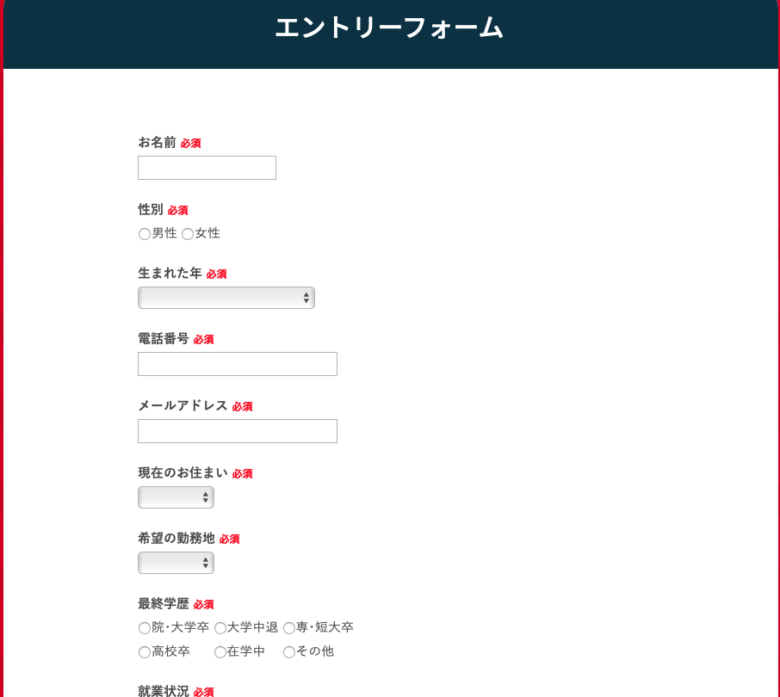Click the 電話番号 input field
Viewport: 780px width, 697px height.
tap(237, 364)
